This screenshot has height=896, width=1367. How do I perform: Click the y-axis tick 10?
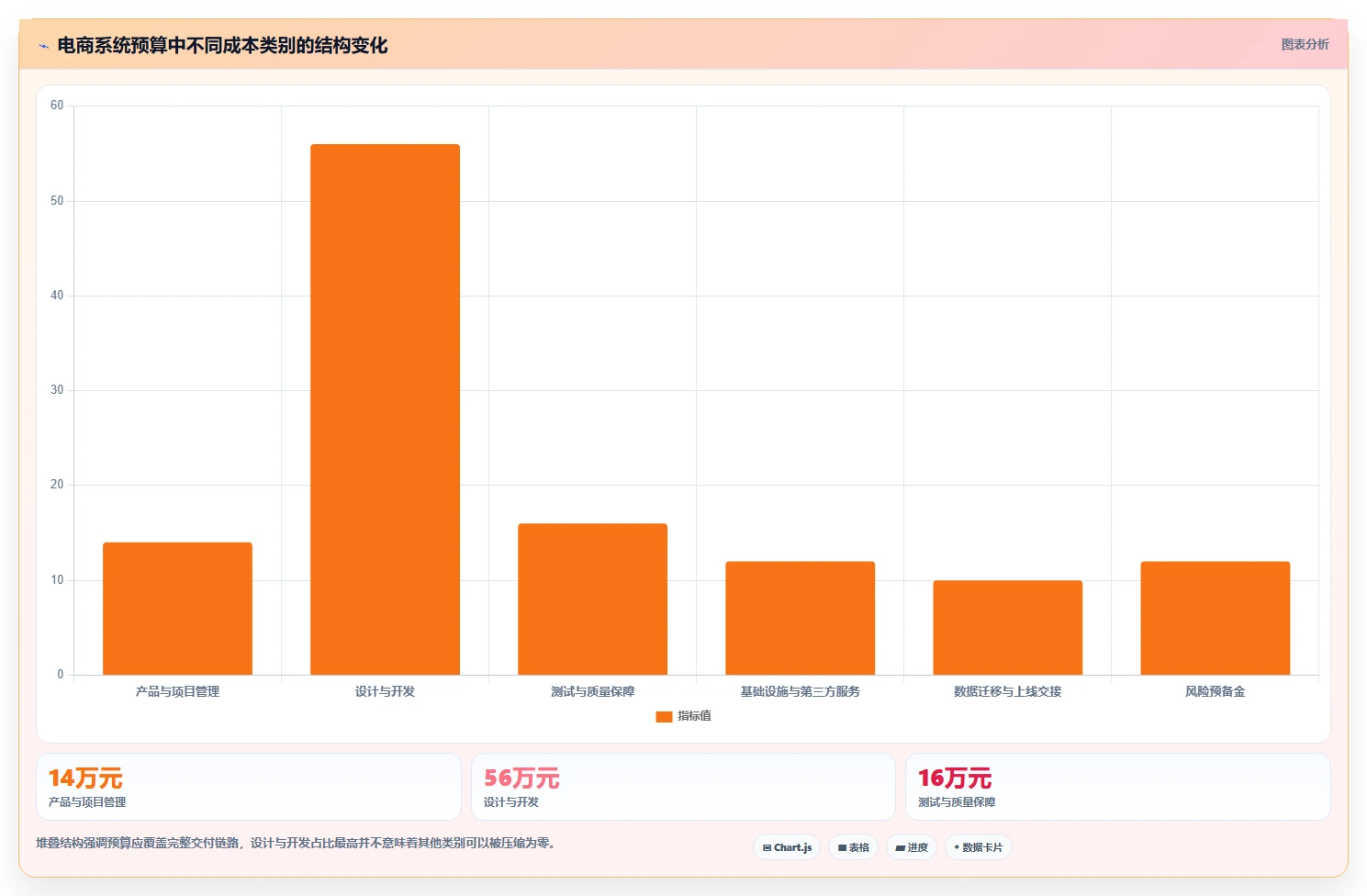57,580
